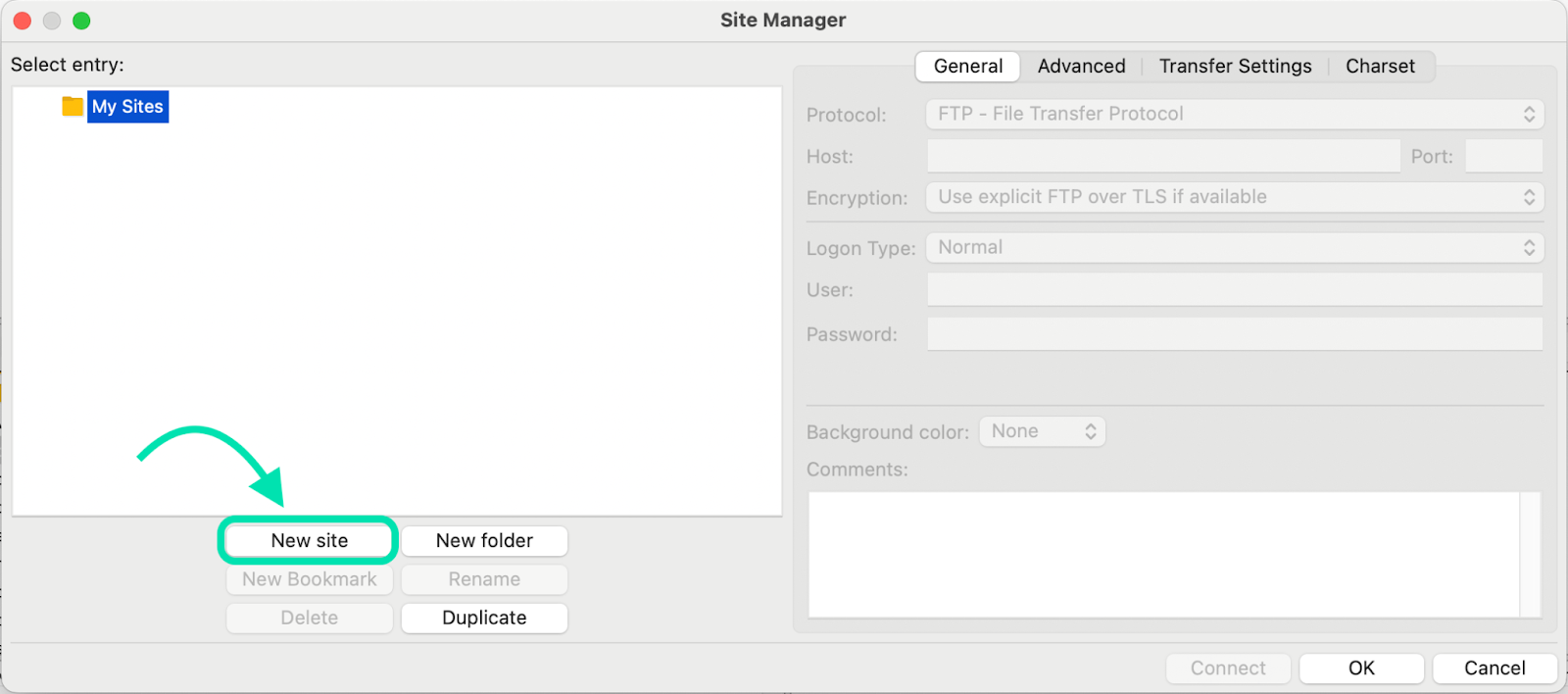This screenshot has width=1568, height=694.
Task: Close the Site Manager window with the red button
Action: tap(23, 21)
